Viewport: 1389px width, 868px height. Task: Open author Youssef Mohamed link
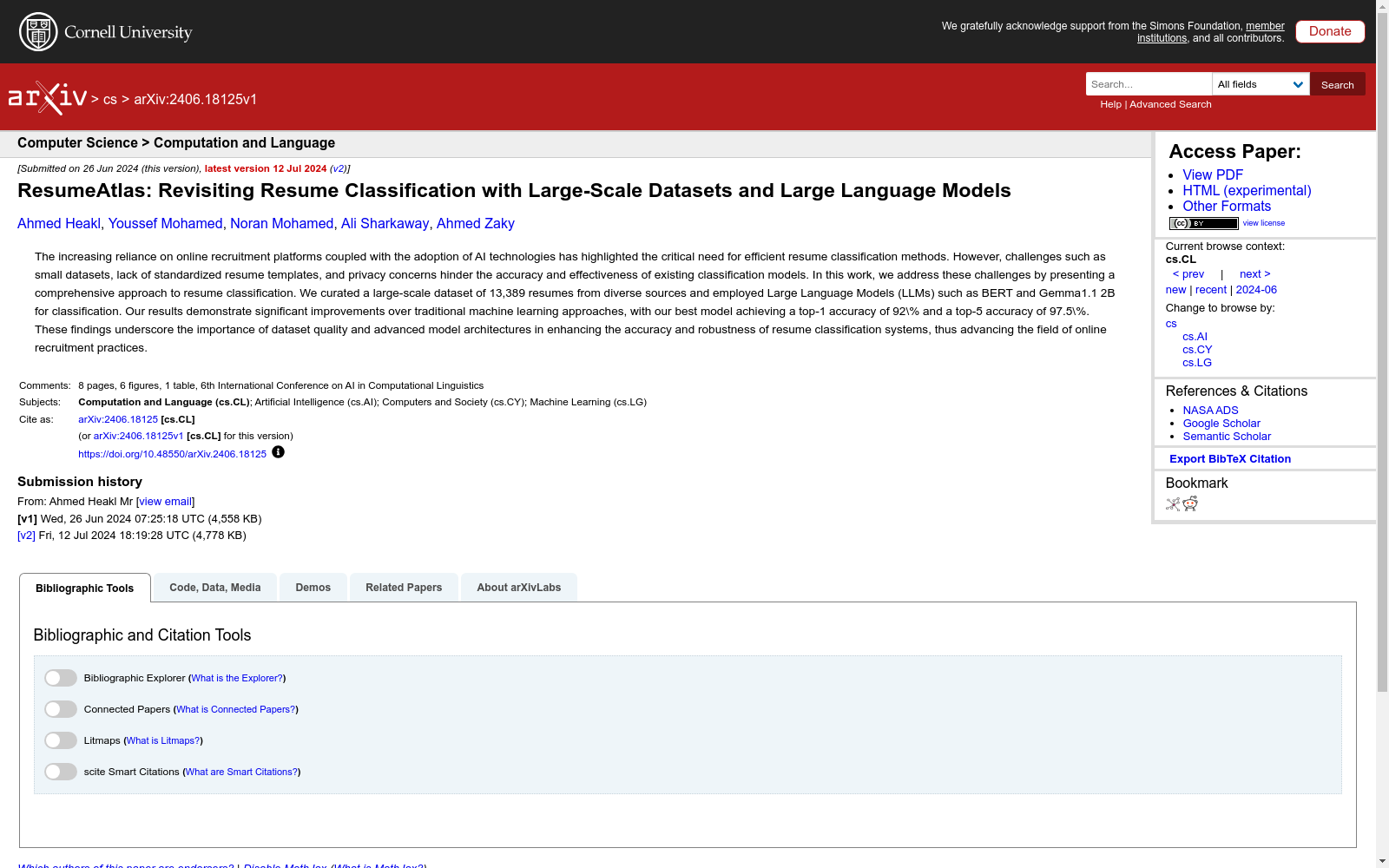point(166,224)
